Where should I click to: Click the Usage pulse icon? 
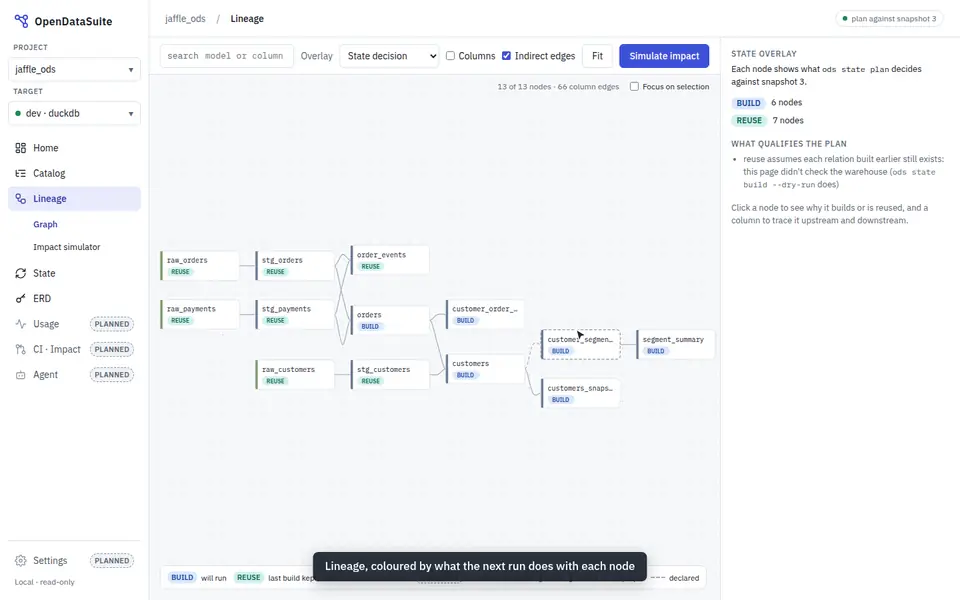[x=21, y=324]
